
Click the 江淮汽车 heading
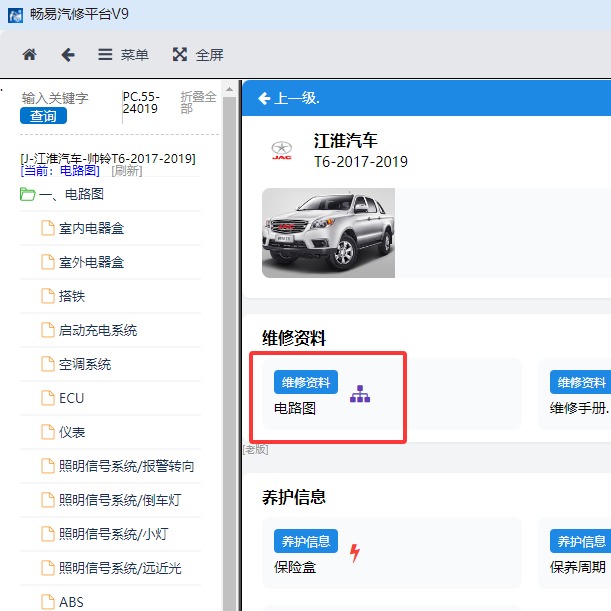coord(345,141)
